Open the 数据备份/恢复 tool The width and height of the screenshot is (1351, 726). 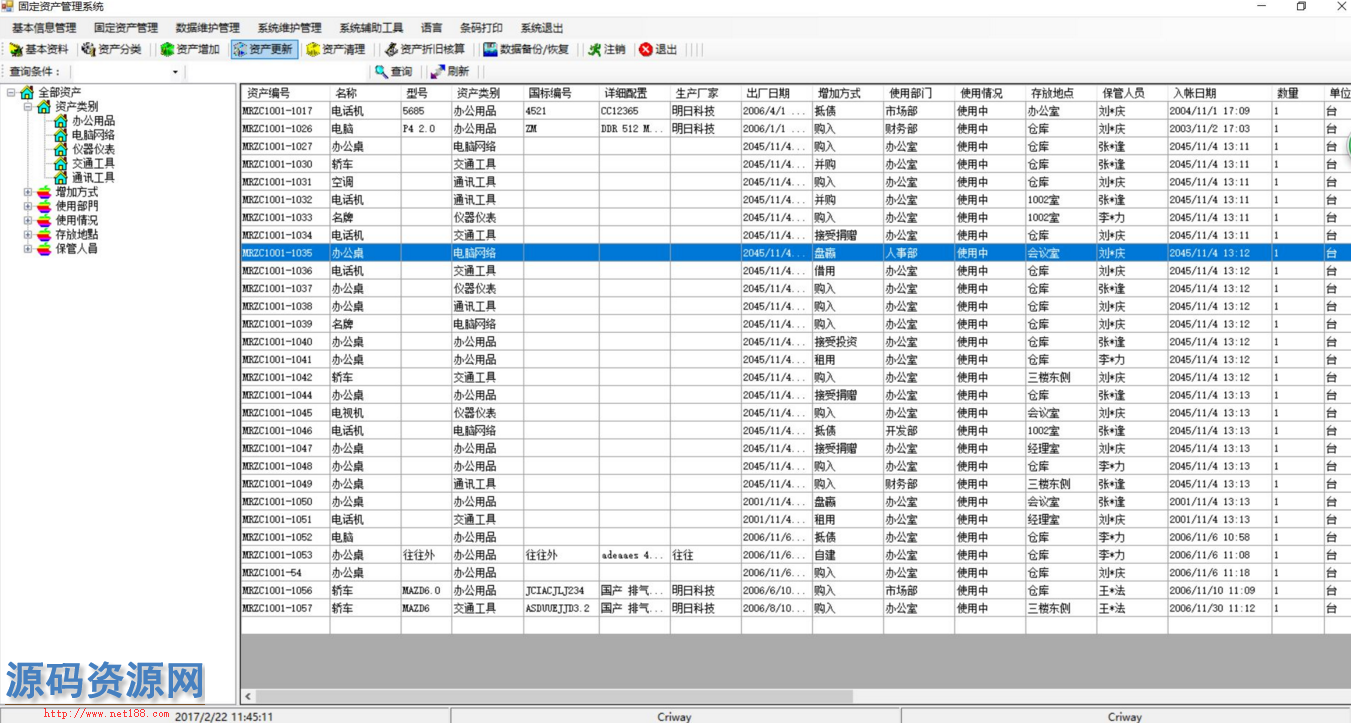pos(526,49)
